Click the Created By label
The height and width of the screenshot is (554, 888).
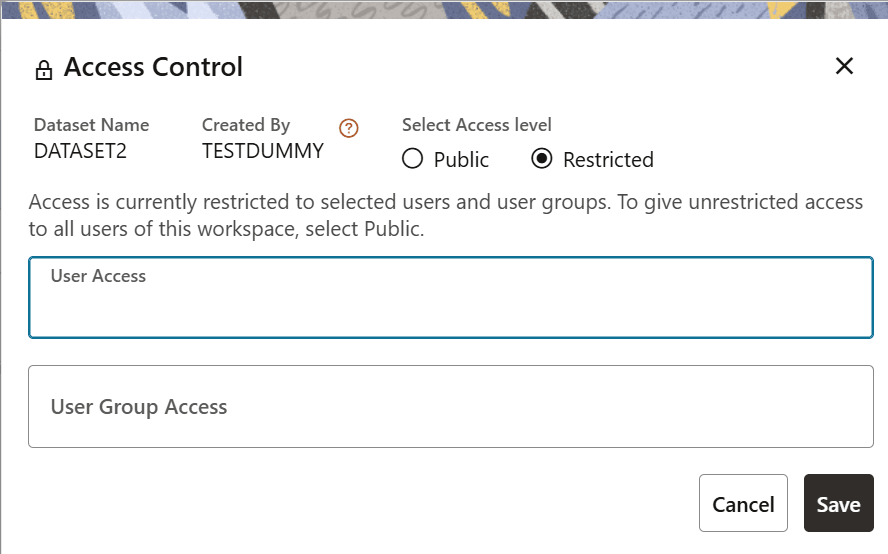tap(246, 125)
